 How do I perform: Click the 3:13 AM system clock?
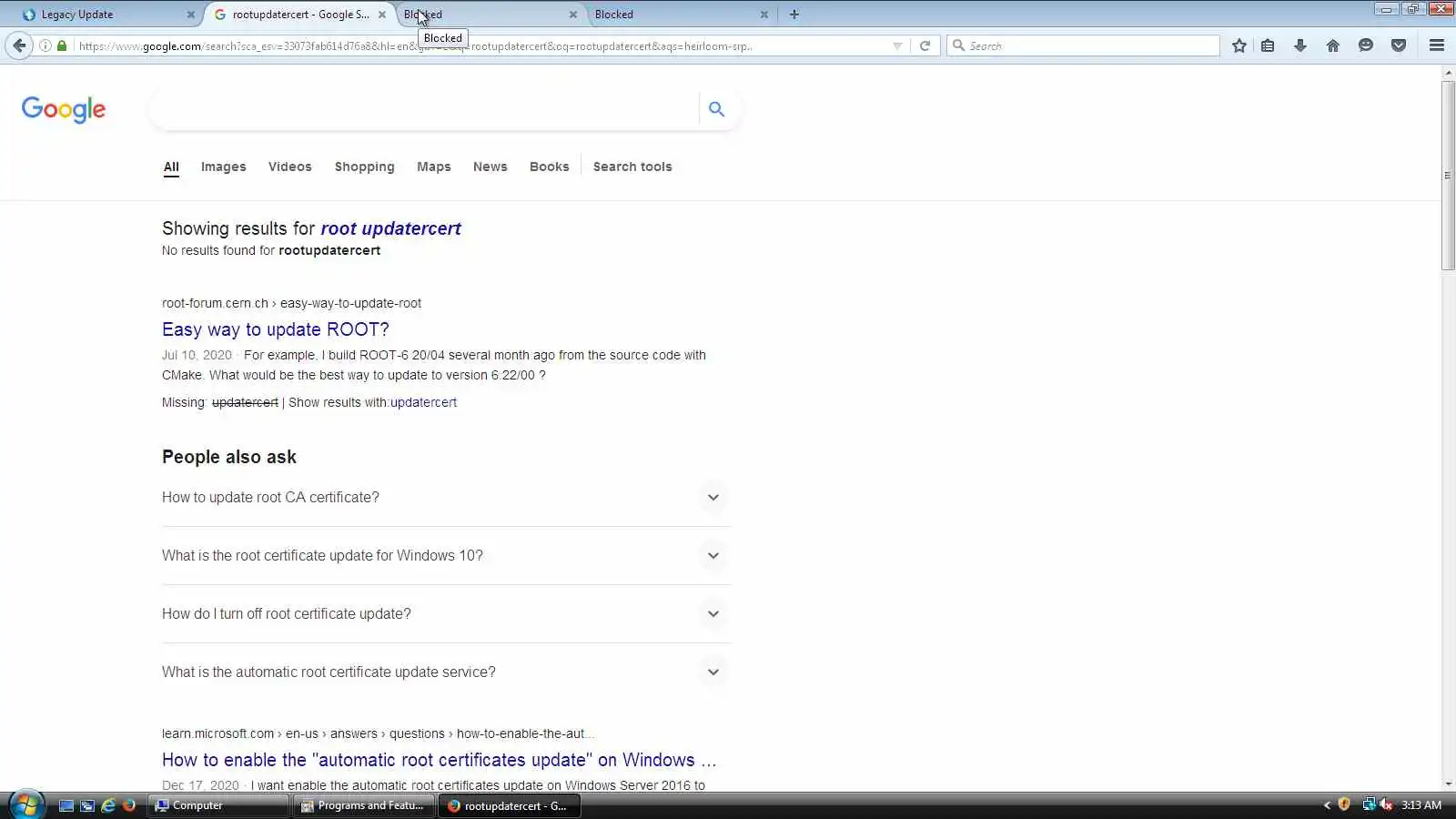coord(1421,805)
